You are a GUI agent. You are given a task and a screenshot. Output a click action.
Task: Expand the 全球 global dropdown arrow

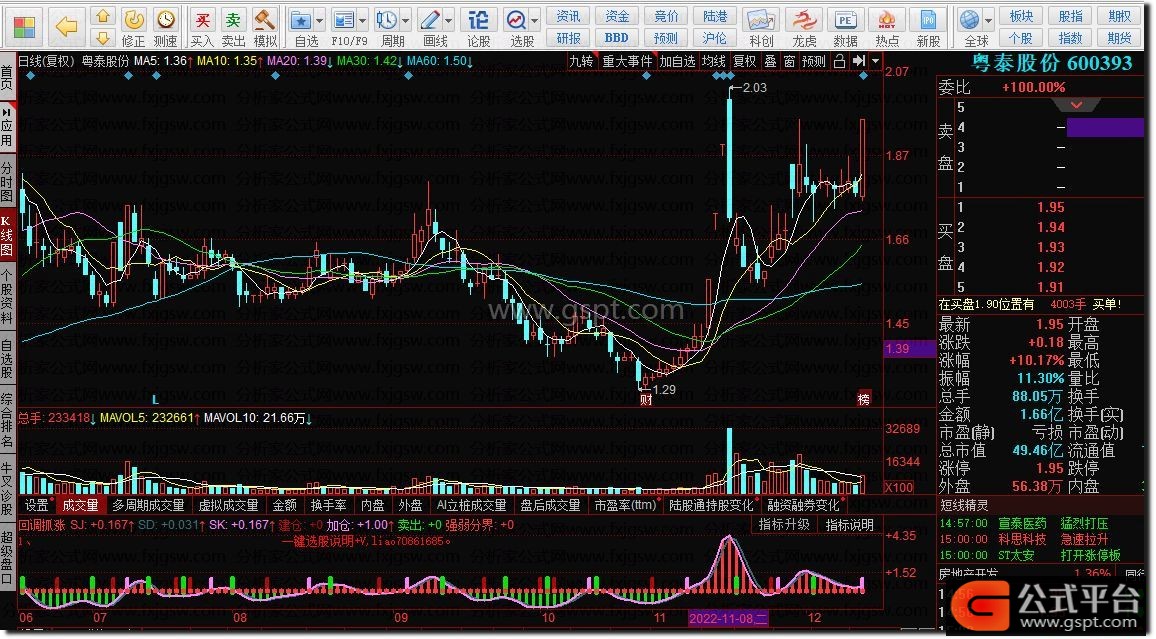coord(989,21)
